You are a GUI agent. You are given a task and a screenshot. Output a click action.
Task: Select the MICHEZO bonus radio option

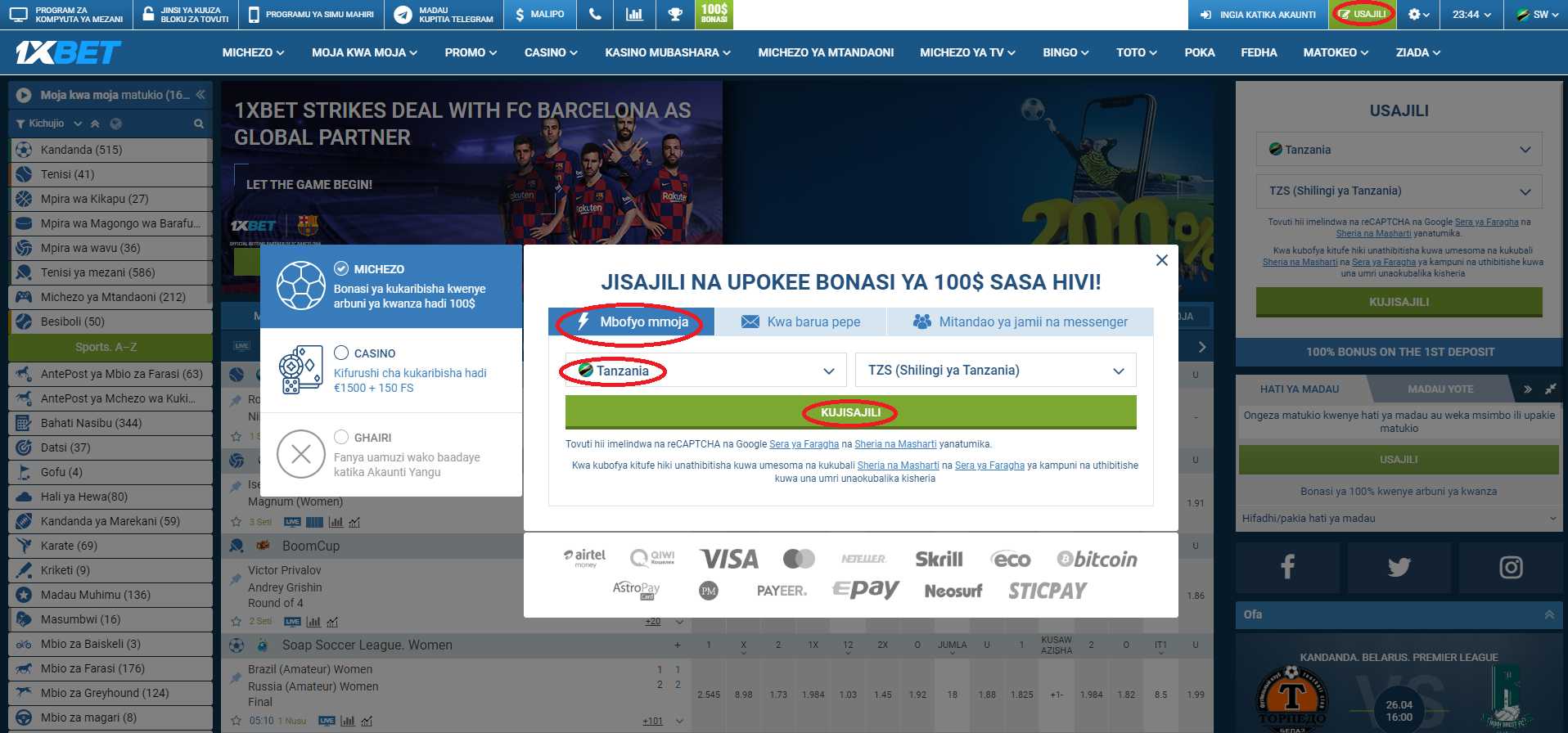tap(341, 268)
